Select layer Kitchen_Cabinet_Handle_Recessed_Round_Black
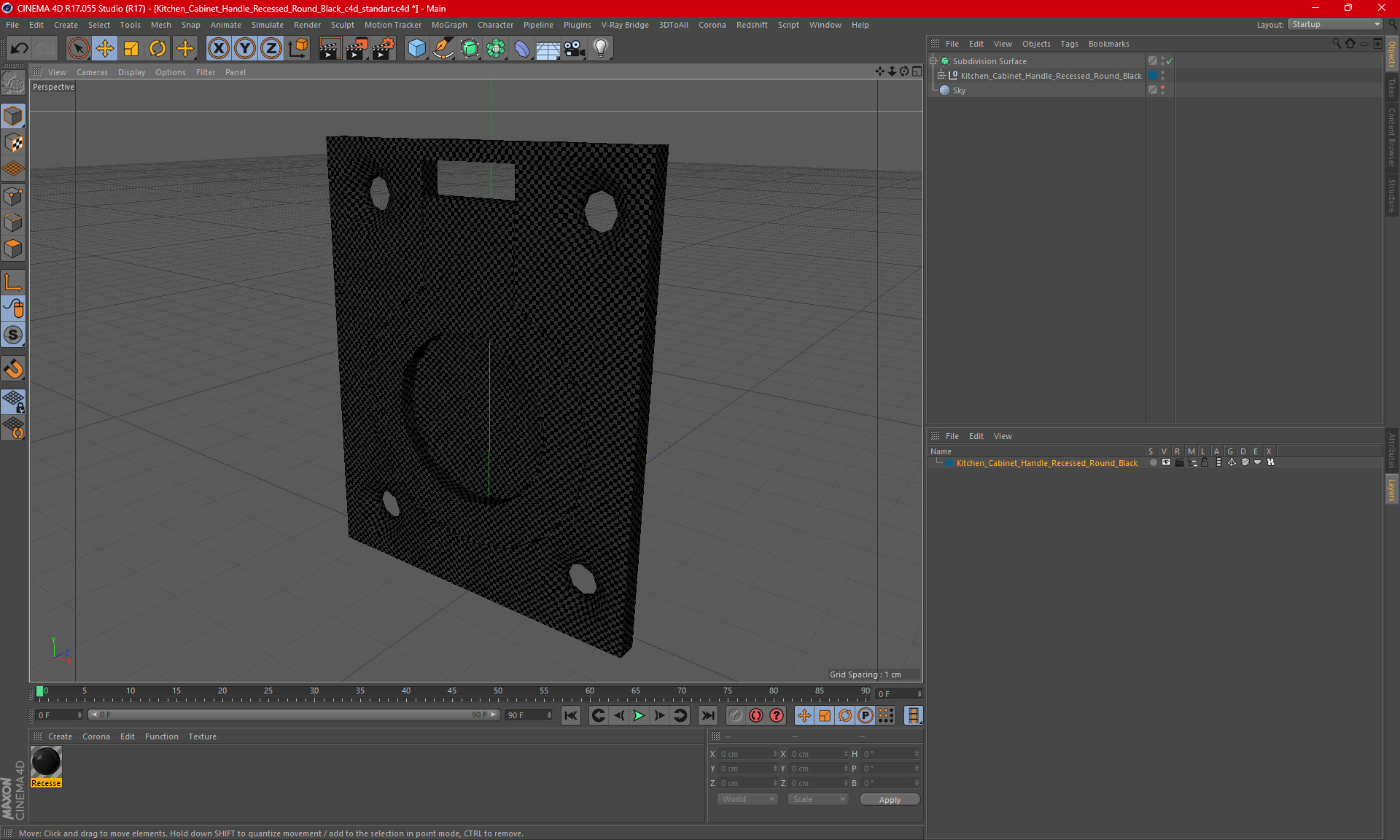This screenshot has width=1400, height=840. tap(1046, 463)
